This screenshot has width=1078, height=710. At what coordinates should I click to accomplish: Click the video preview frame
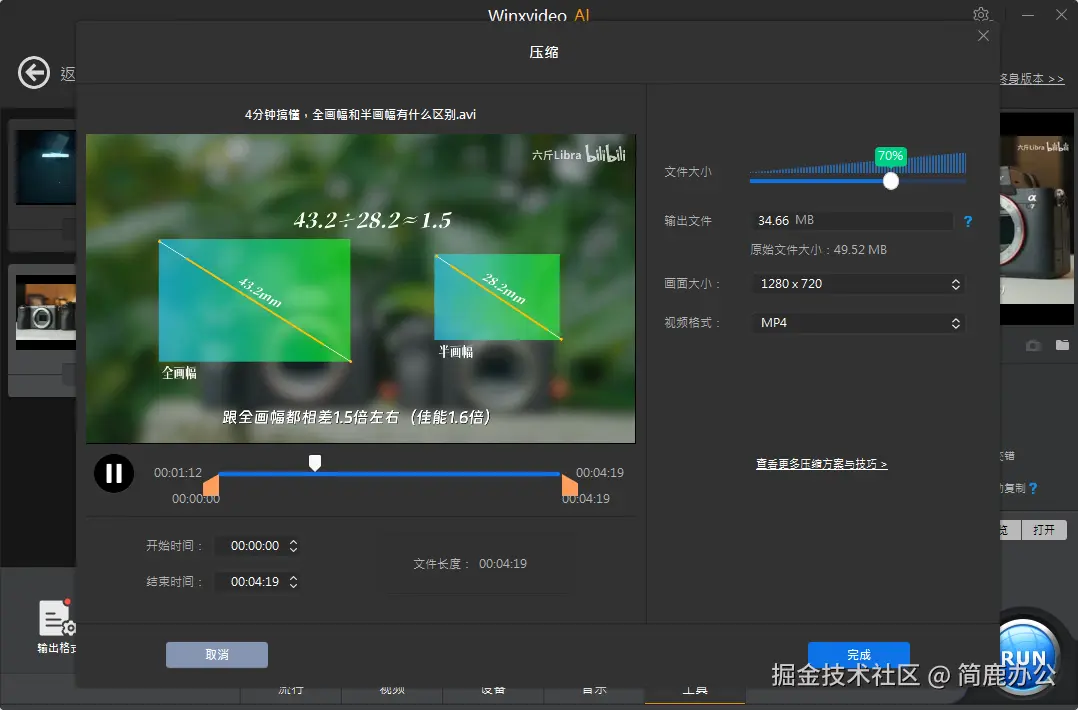click(360, 288)
